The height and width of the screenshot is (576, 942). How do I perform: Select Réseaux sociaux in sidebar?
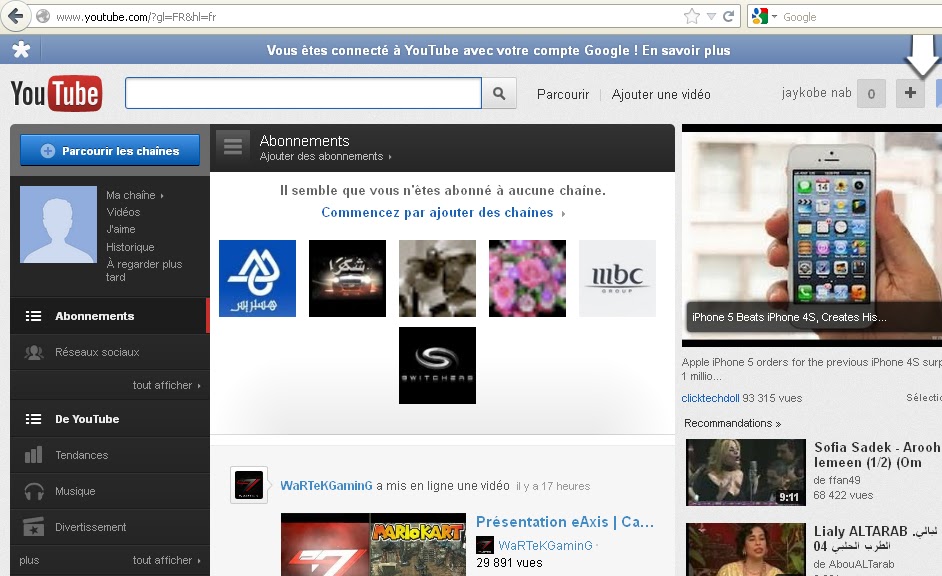[x=110, y=352]
